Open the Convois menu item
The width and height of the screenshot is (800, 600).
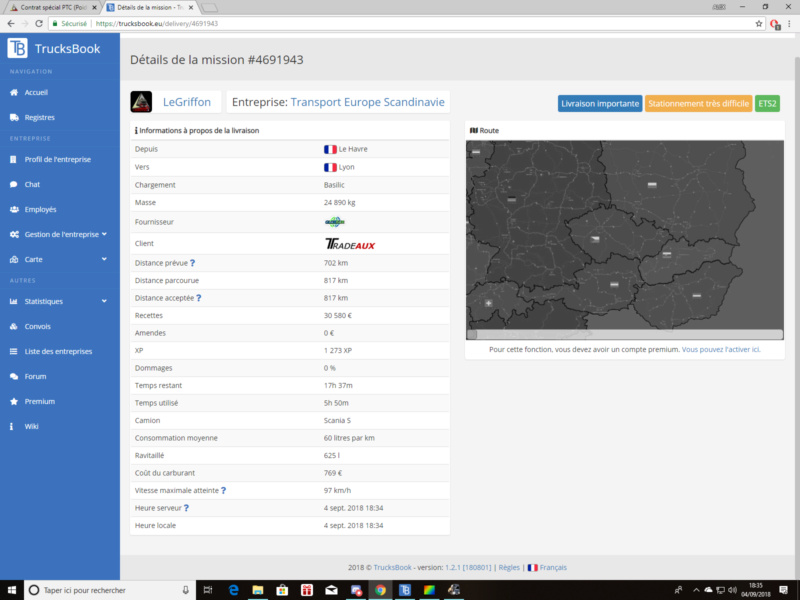pyautogui.click(x=60, y=326)
